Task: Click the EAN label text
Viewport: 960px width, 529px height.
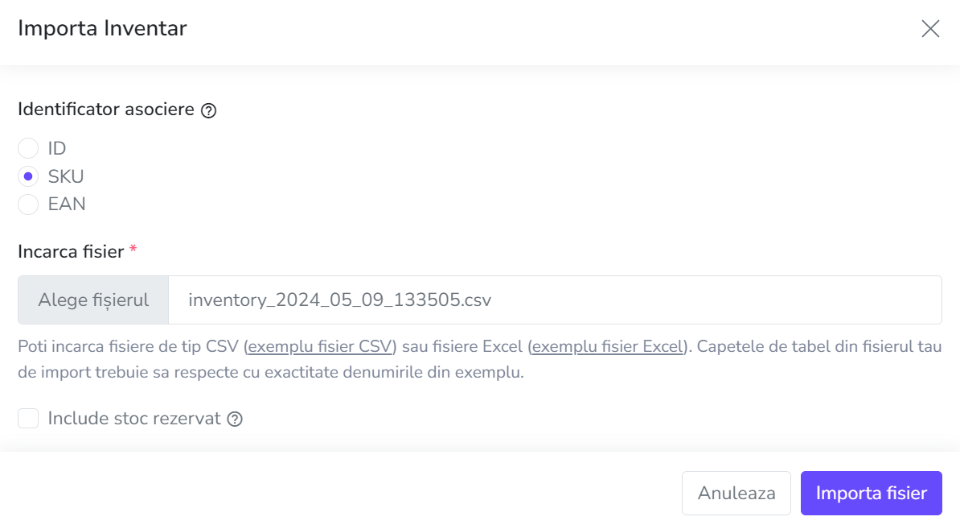Action: [67, 204]
